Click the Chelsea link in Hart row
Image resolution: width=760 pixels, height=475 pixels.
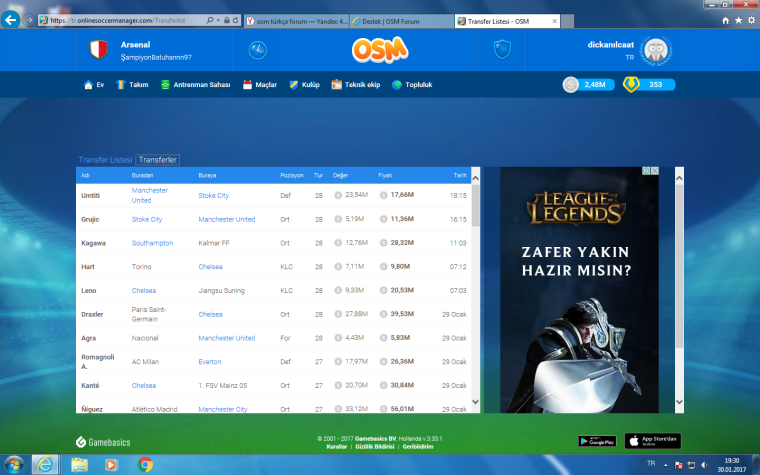210,267
